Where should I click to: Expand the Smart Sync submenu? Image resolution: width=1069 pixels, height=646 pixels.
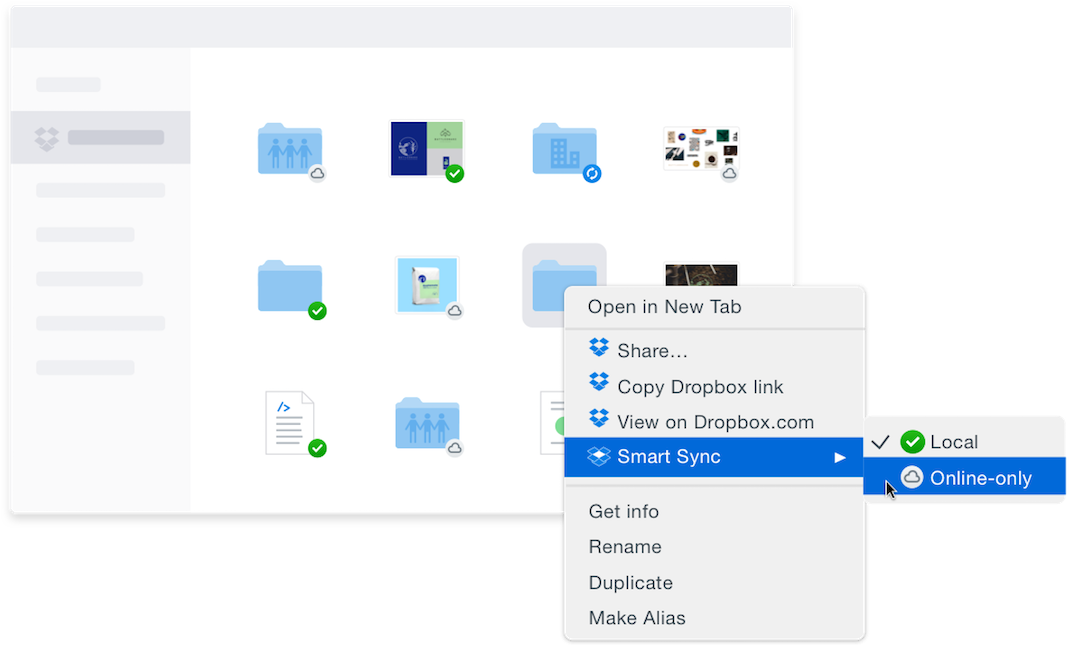click(x=668, y=457)
